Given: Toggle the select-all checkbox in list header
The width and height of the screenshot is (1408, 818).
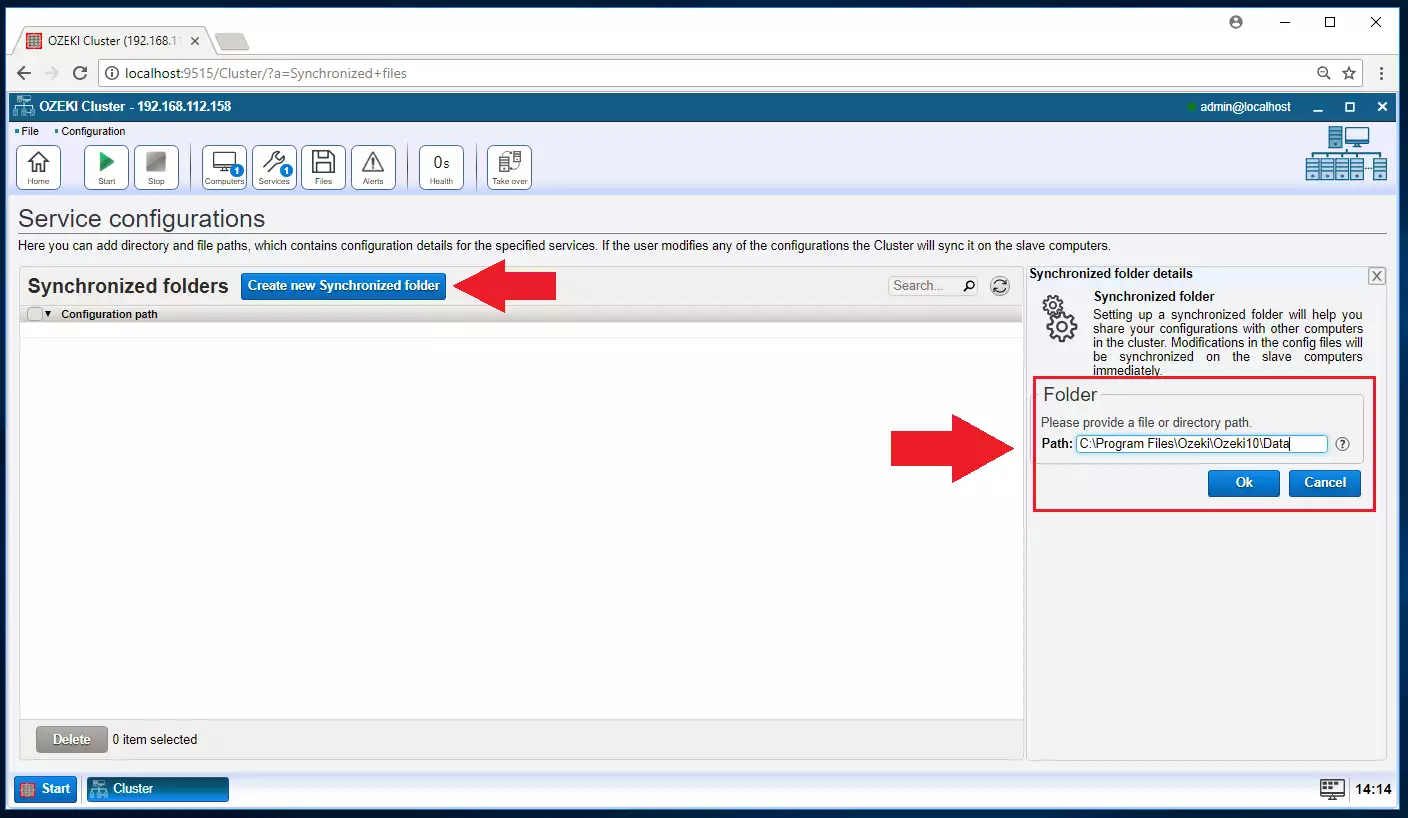Looking at the screenshot, I should pyautogui.click(x=35, y=314).
